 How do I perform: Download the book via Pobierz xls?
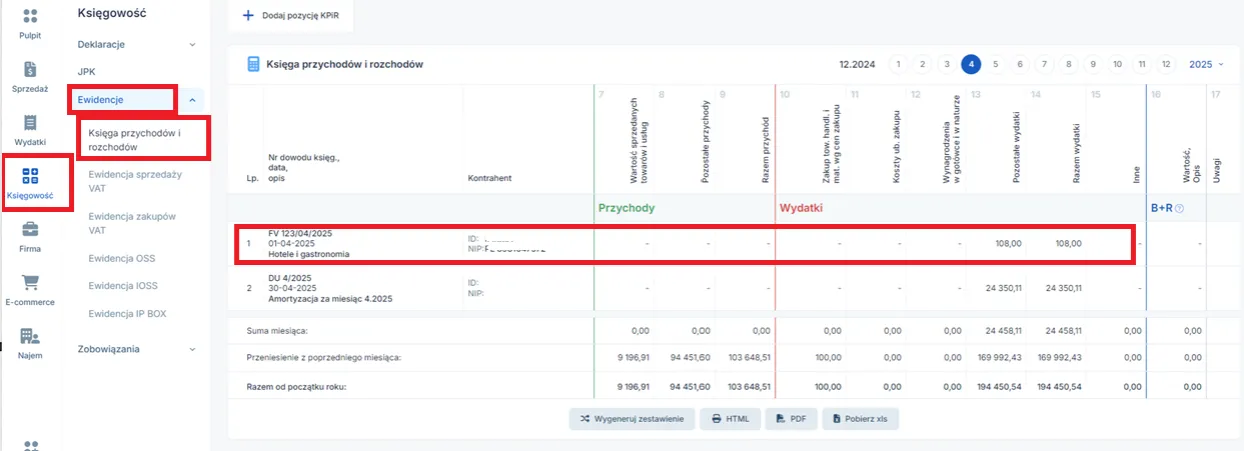(860, 419)
